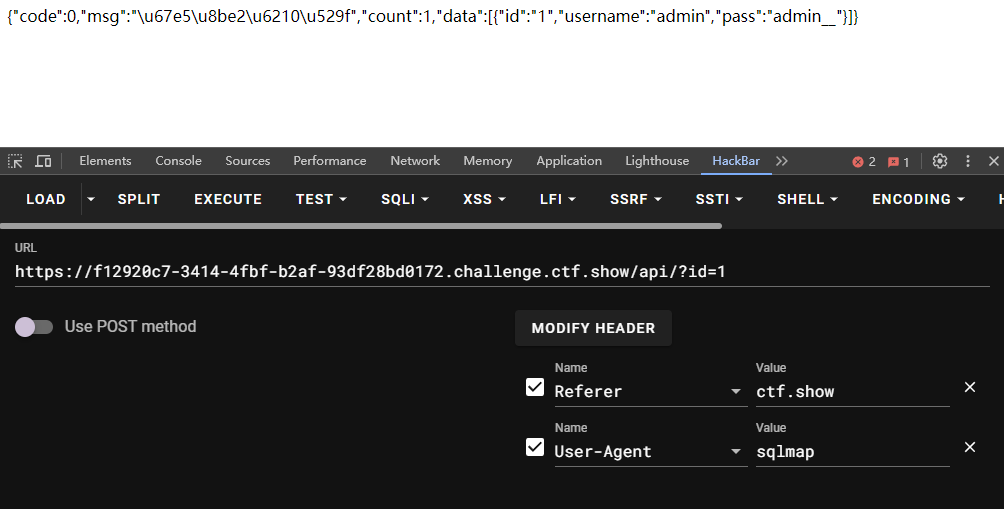The image size is (1004, 509).
Task: Click the EXECUTE button
Action: pos(228,199)
